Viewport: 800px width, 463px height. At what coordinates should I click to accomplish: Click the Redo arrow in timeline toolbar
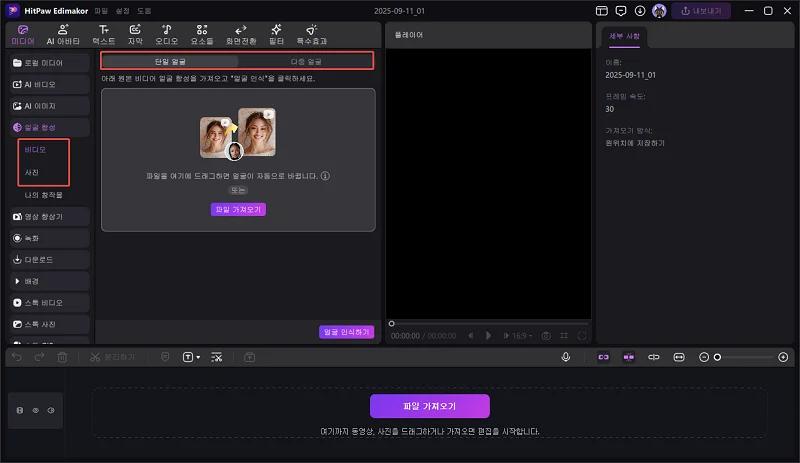[x=39, y=357]
